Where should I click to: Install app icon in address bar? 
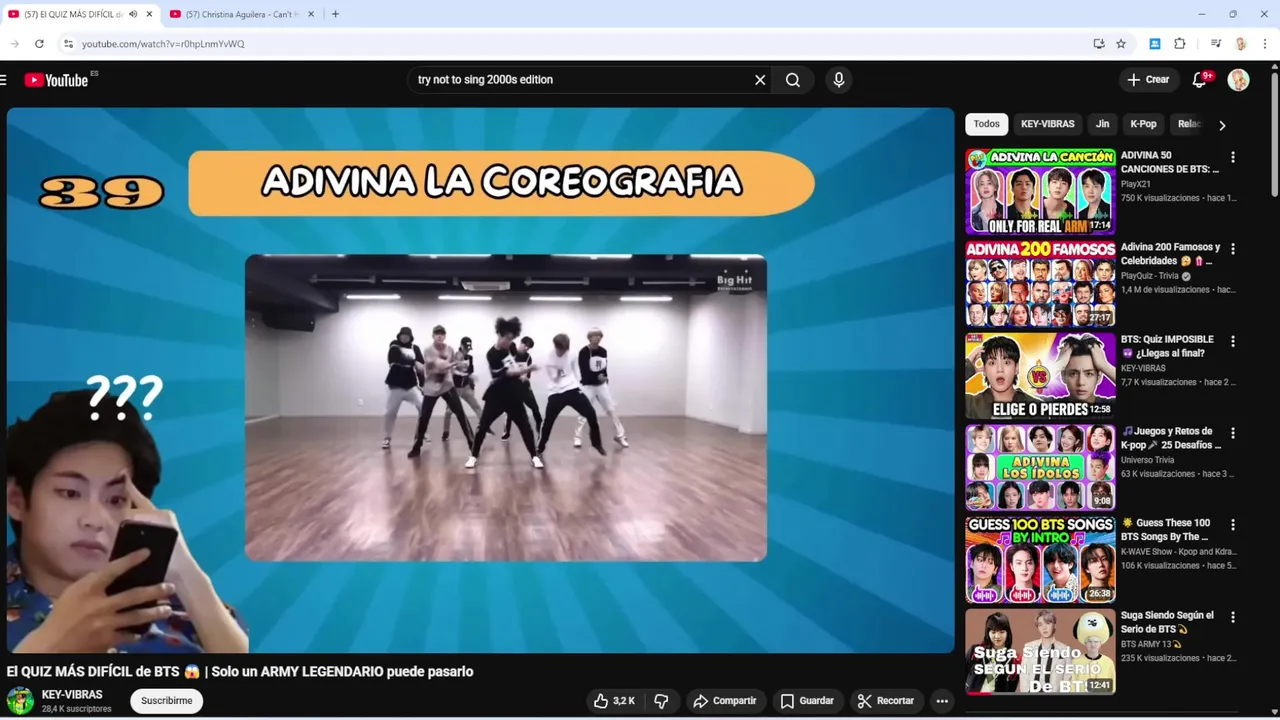tap(1099, 44)
